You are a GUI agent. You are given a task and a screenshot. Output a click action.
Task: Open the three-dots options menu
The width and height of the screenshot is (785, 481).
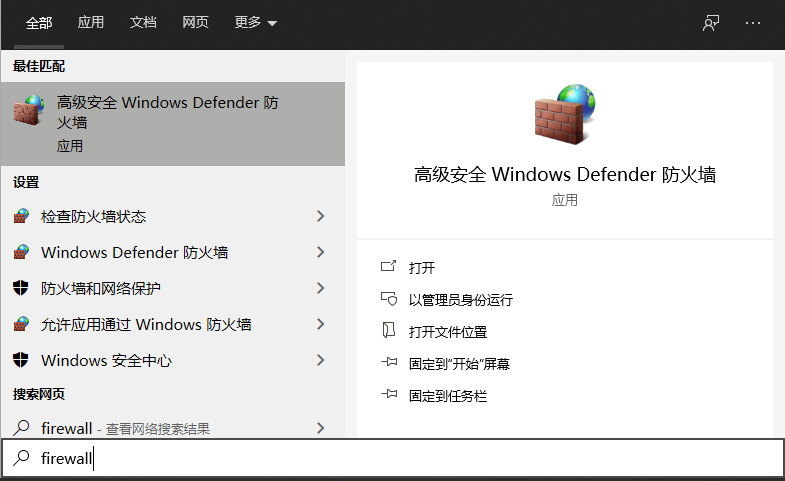[x=752, y=23]
